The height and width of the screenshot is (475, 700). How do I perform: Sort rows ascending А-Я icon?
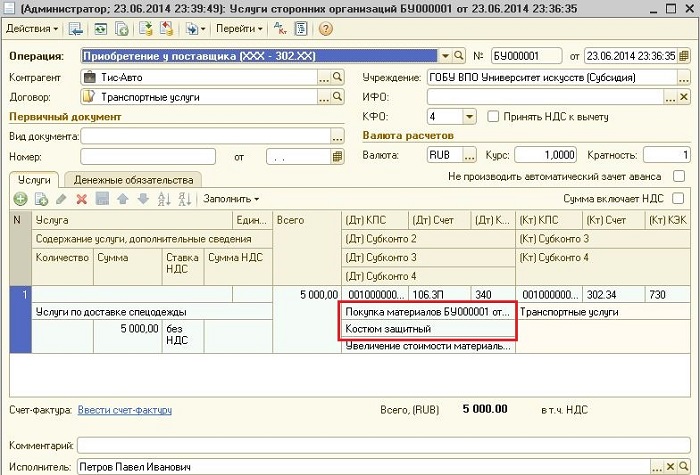pos(164,199)
